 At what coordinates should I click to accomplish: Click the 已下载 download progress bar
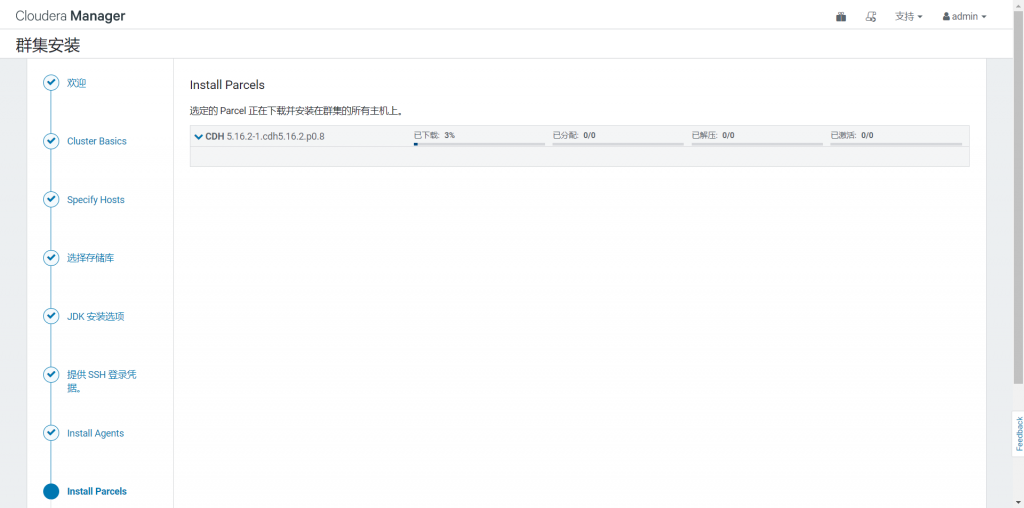(x=479, y=144)
